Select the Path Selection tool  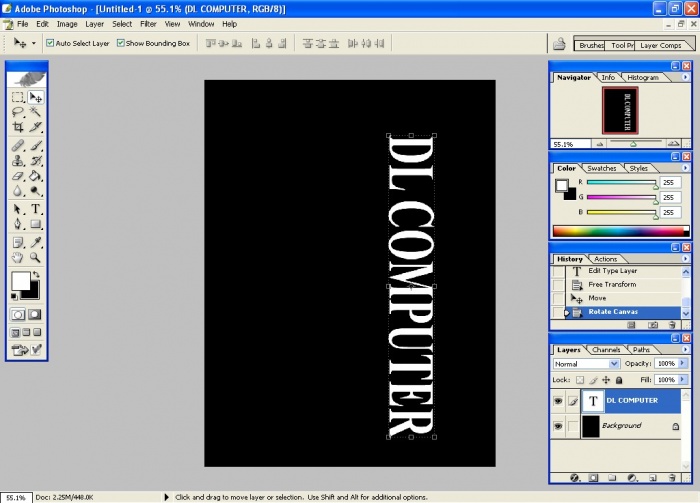pos(18,209)
